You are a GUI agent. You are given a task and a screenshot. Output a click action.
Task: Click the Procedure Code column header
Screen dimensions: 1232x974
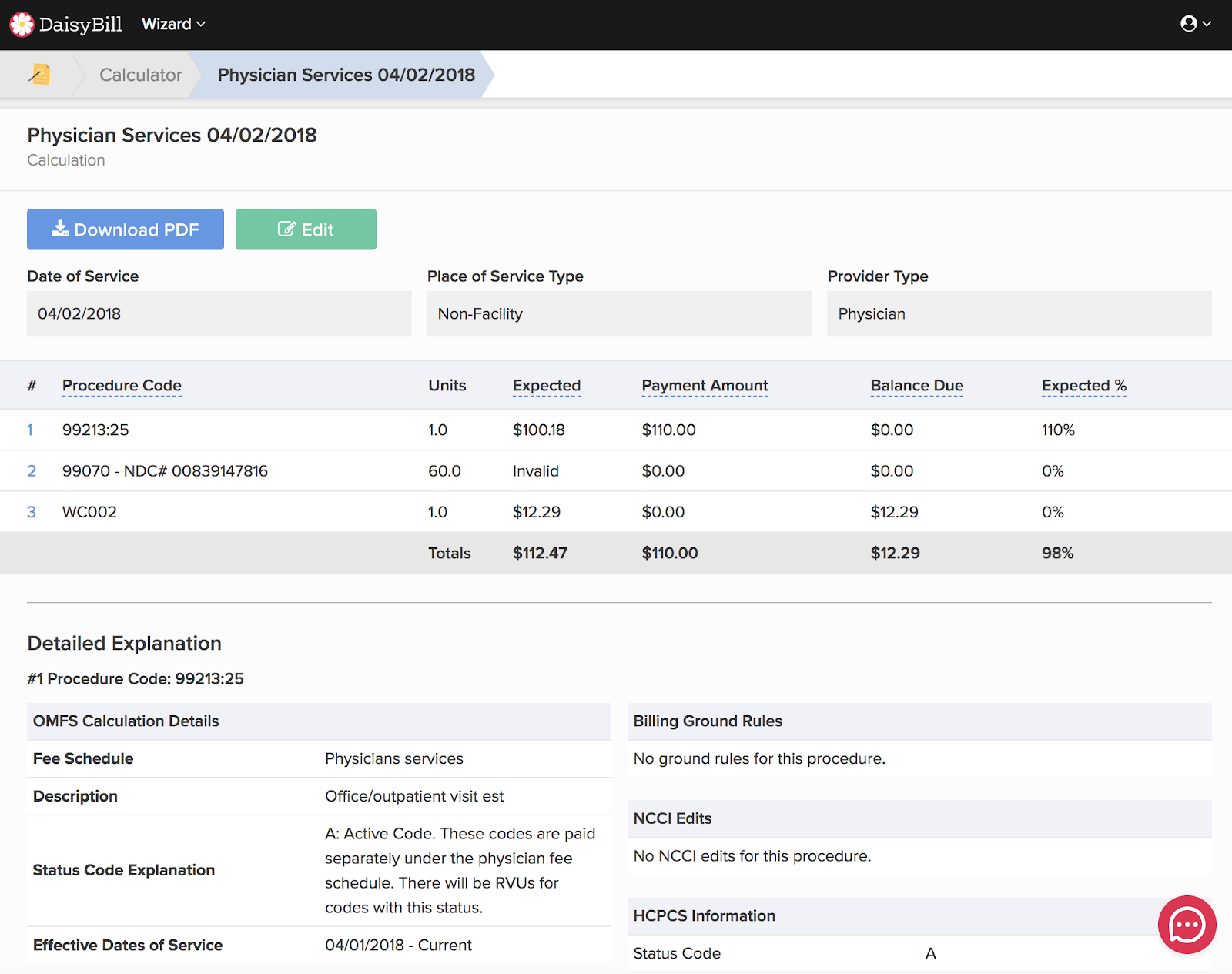tap(122, 386)
